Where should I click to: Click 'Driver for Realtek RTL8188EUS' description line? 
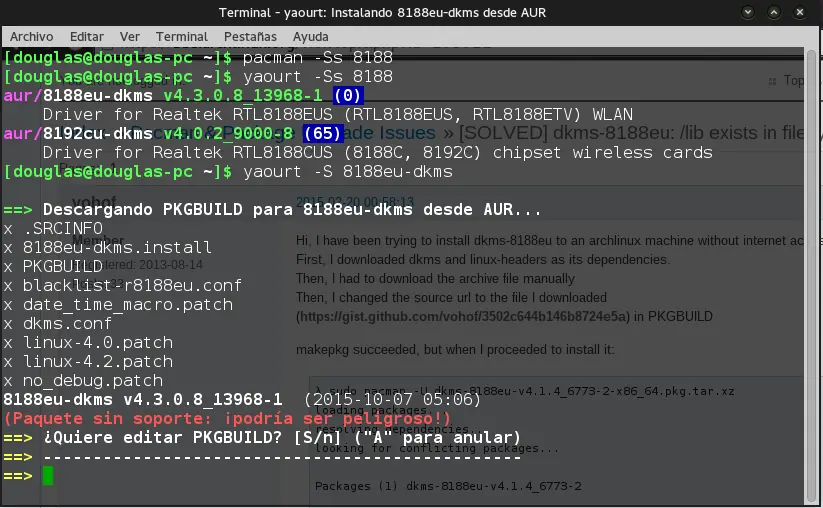337,114
